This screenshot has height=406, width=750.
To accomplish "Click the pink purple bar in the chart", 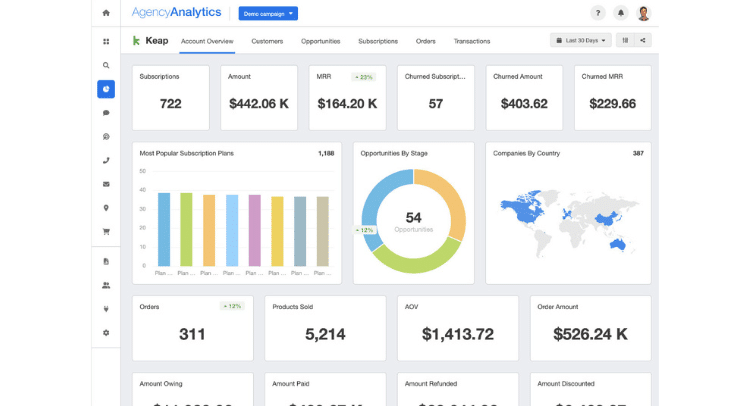I will (x=254, y=230).
